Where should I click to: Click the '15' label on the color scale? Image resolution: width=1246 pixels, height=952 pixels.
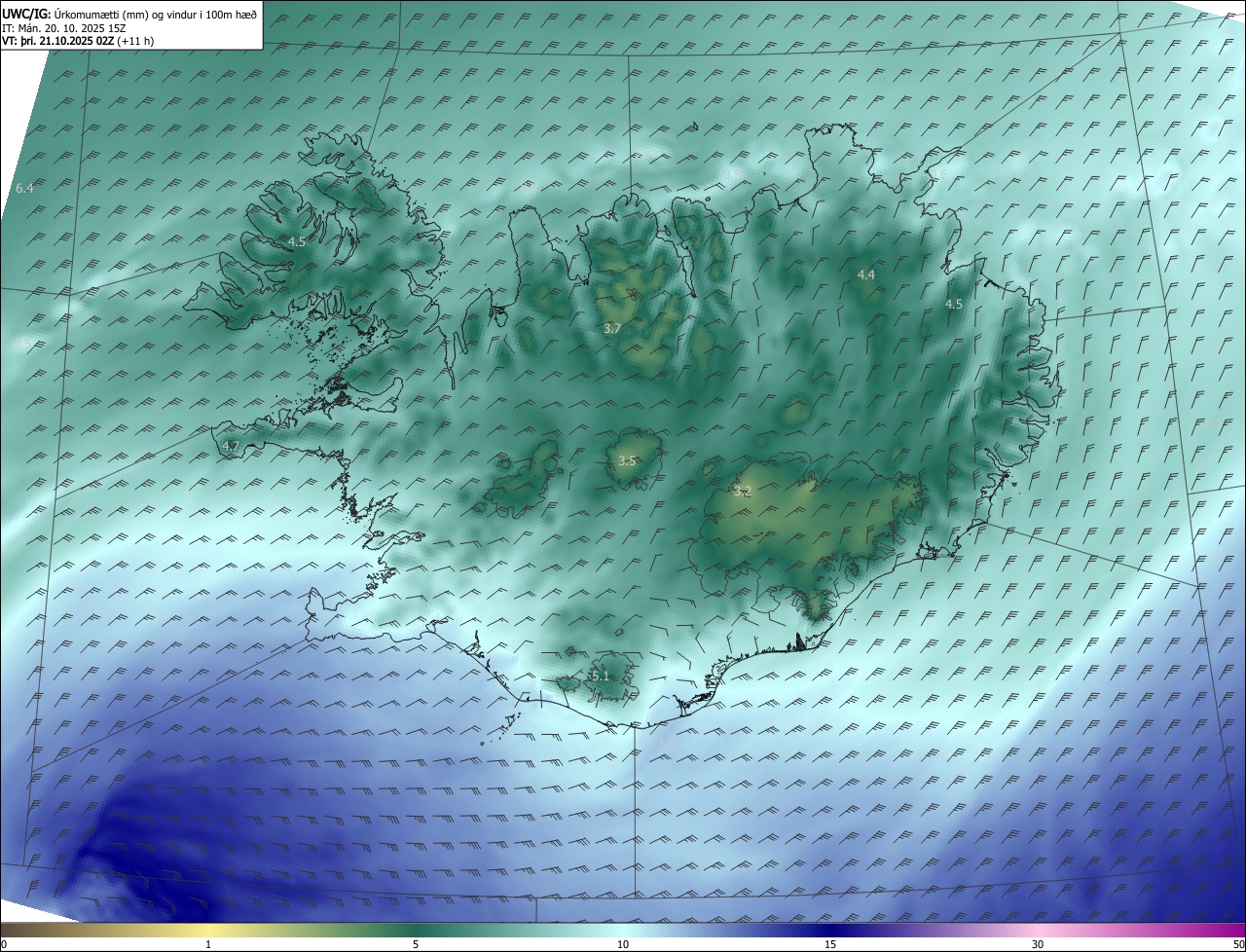(x=830, y=944)
